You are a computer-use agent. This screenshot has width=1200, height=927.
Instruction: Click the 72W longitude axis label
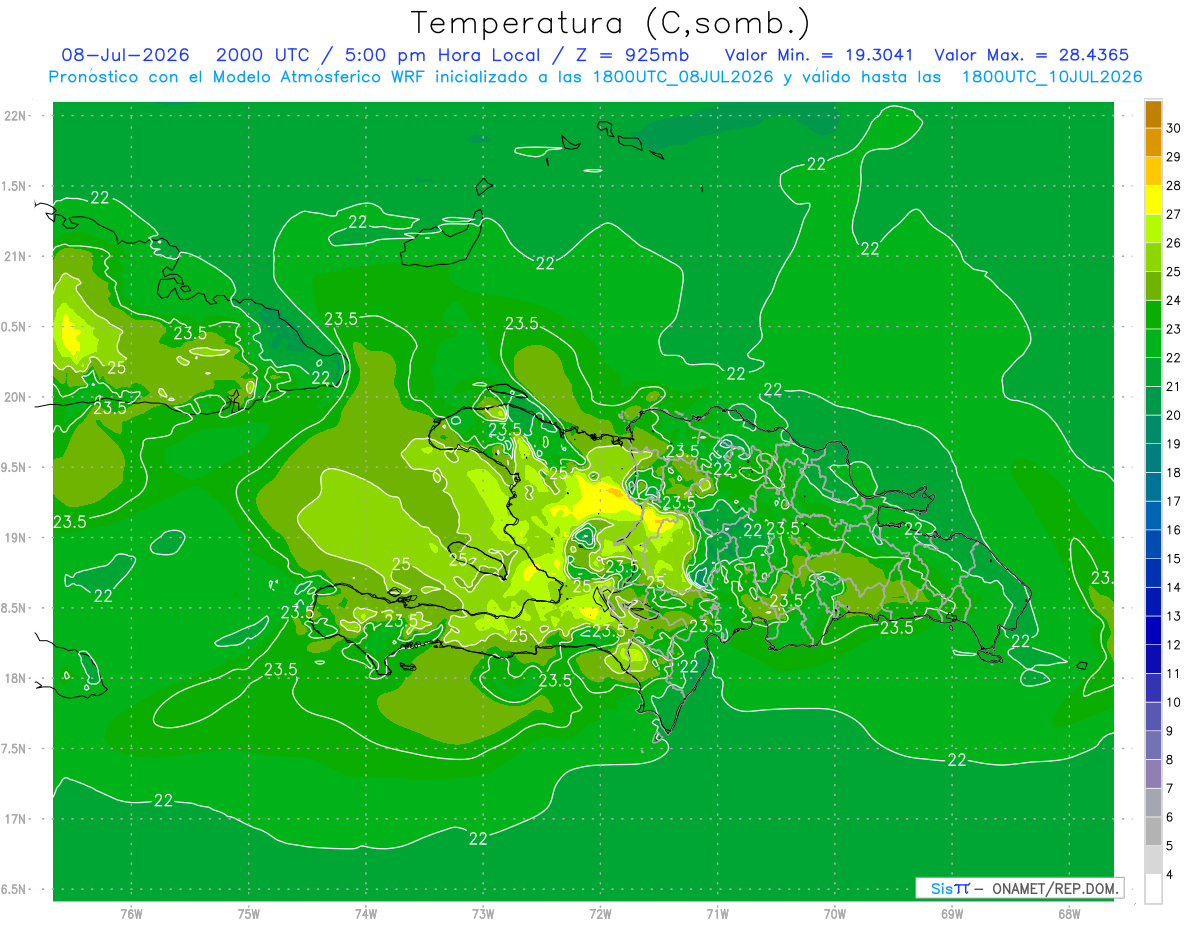pos(600,914)
